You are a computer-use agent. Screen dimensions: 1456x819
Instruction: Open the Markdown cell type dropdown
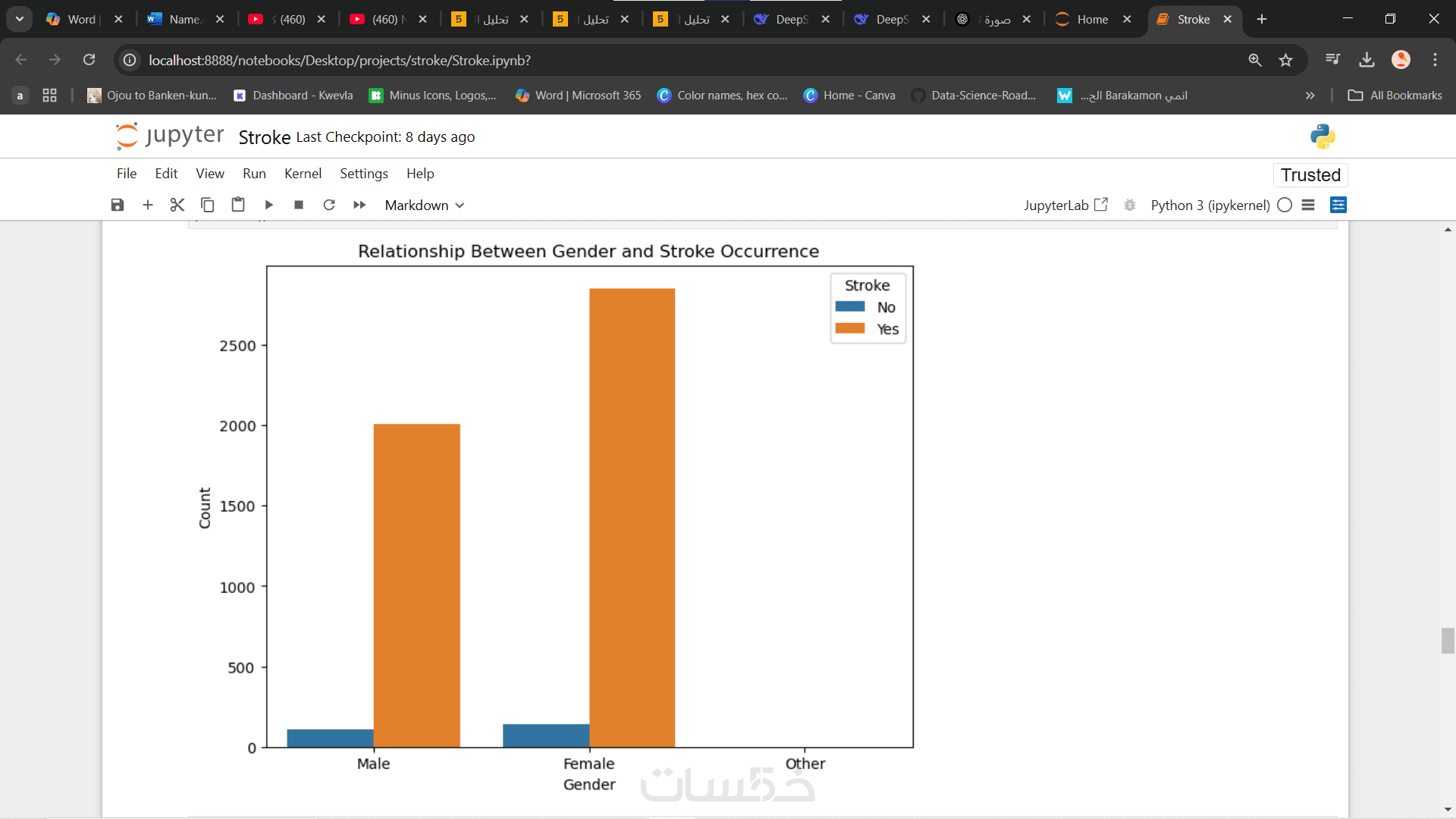[424, 205]
